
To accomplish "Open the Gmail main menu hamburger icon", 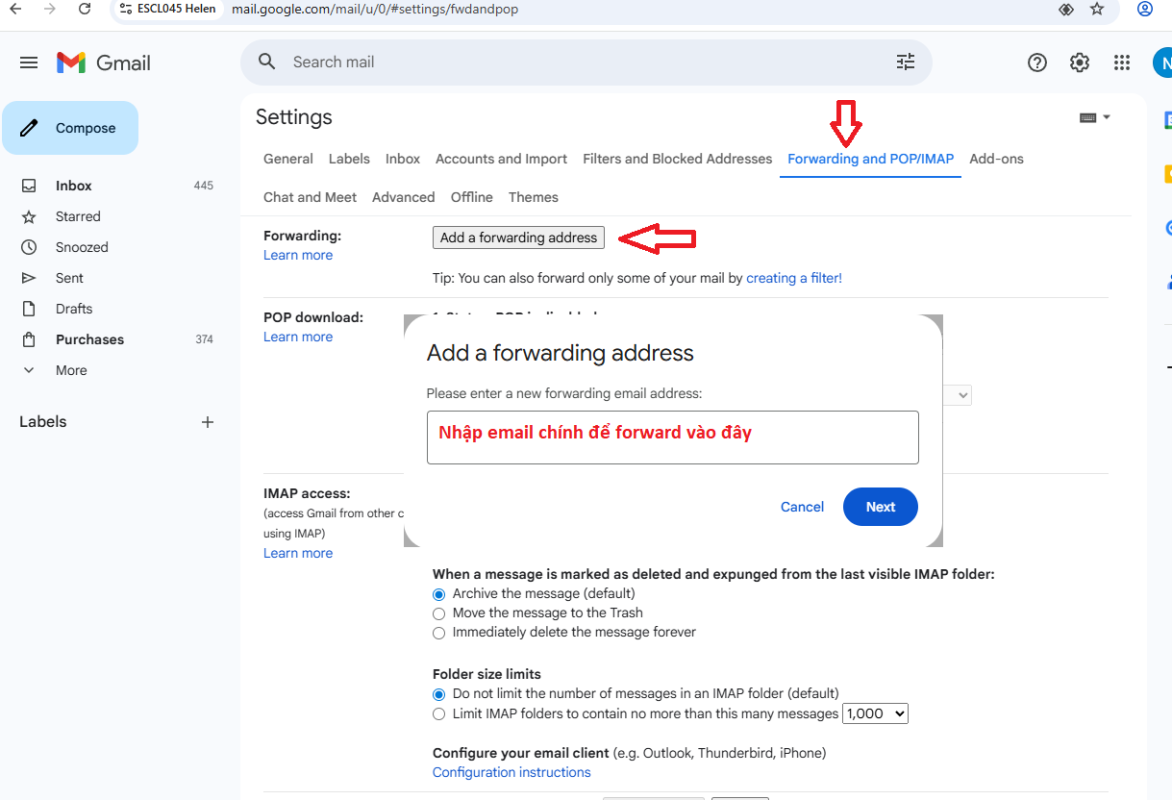I will click(x=29, y=62).
